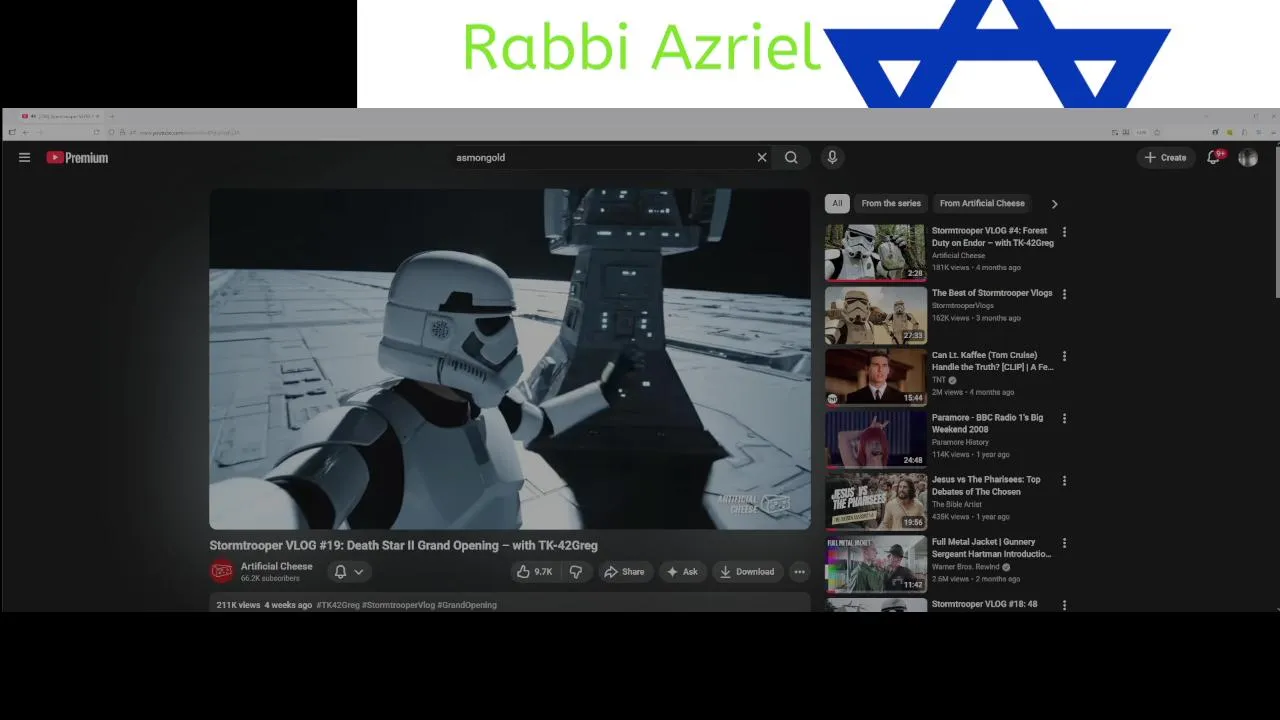Open options menu for Stormtrooper VLOG #4

[1064, 232]
